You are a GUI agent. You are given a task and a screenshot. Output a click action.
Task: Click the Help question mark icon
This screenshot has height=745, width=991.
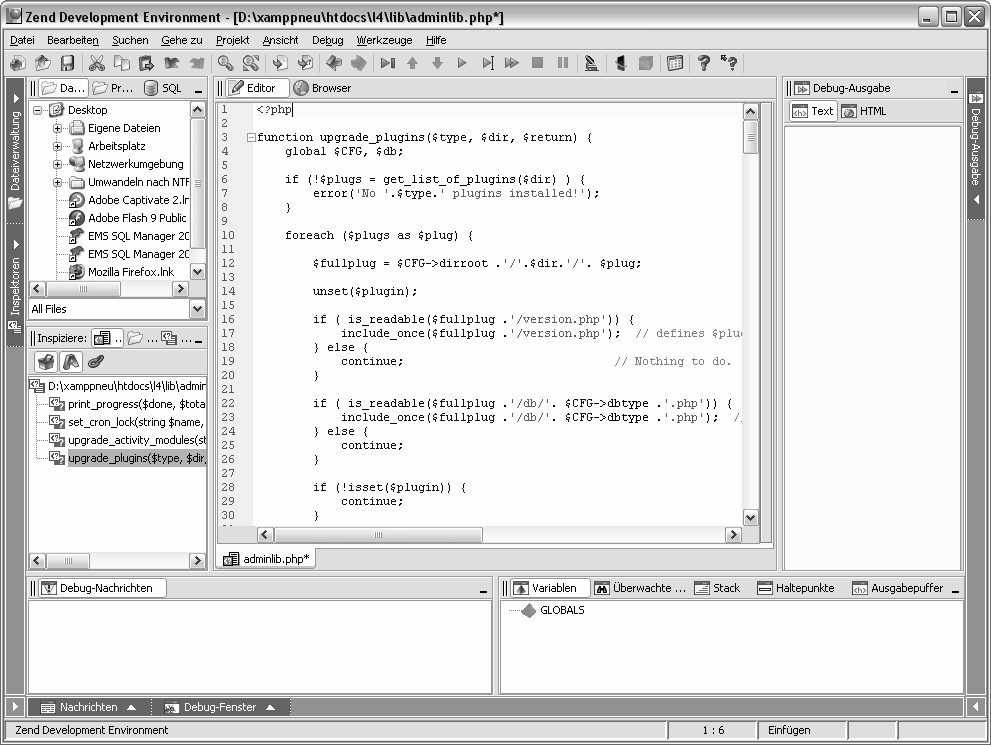pos(704,63)
